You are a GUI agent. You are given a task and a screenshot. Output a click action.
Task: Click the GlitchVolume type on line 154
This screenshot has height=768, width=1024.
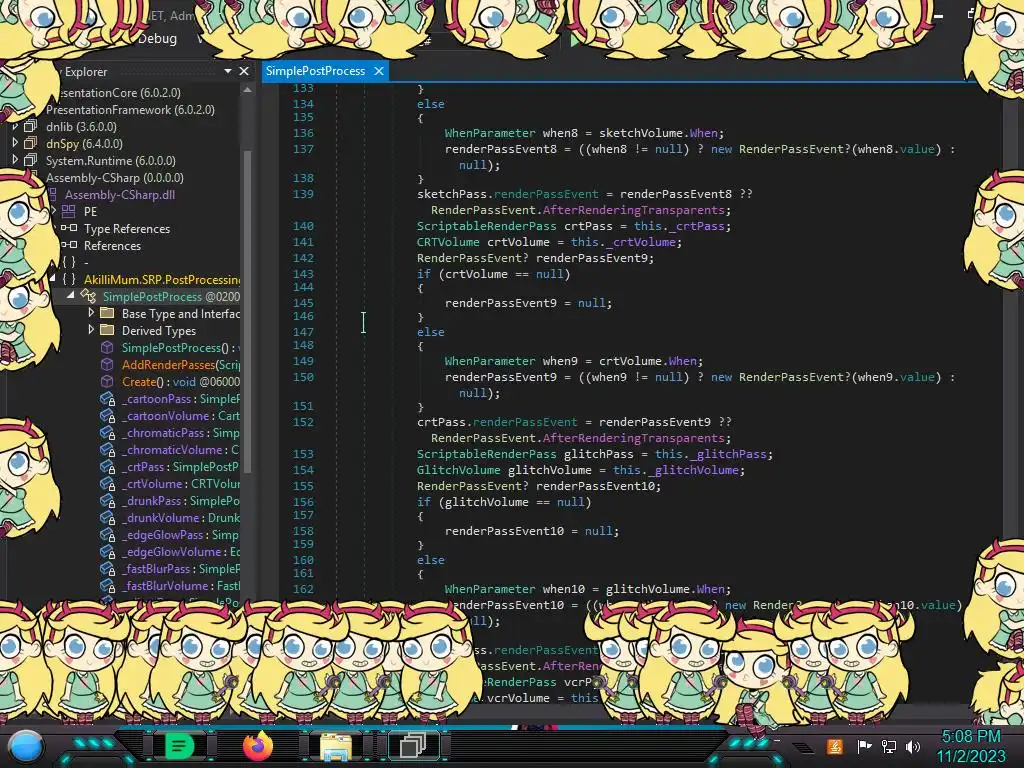coord(458,470)
